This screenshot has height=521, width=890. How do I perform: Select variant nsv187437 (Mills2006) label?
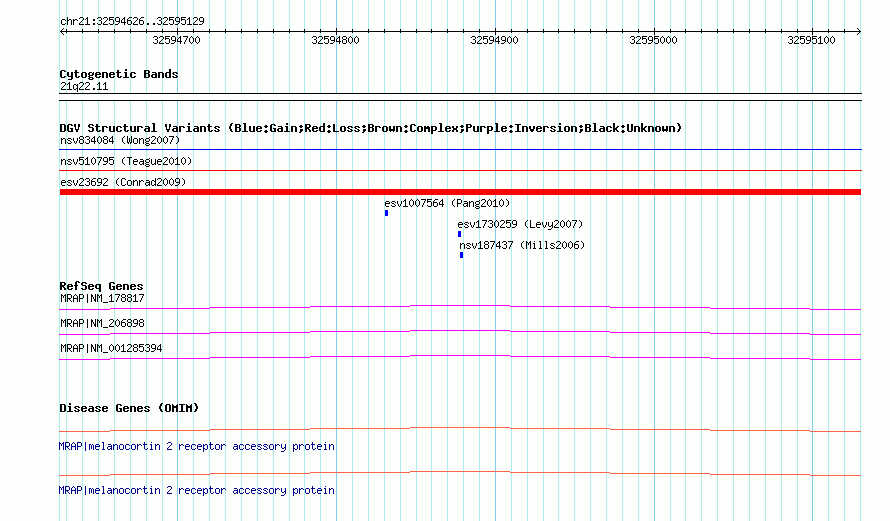(522, 245)
